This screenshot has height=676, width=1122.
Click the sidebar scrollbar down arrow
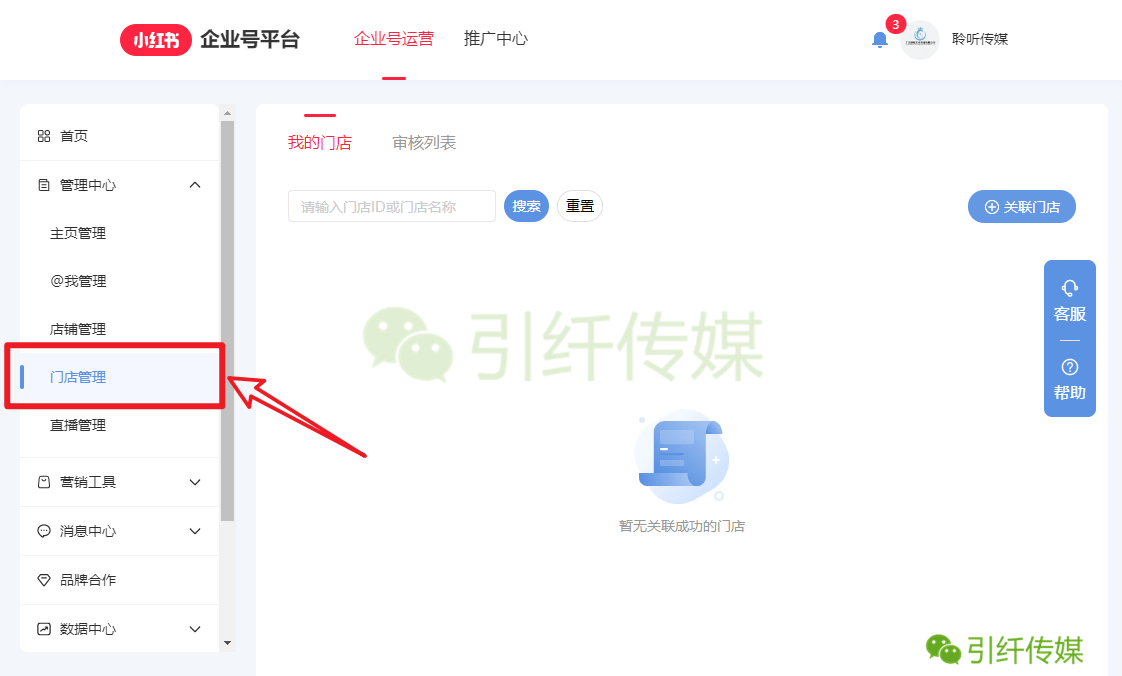228,643
